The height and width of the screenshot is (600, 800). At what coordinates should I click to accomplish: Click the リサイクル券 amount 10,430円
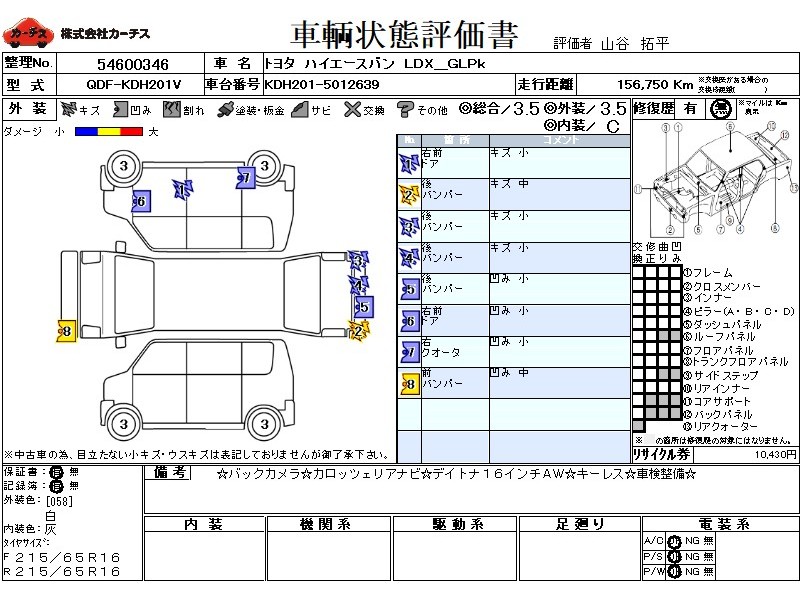pyautogui.click(x=775, y=454)
